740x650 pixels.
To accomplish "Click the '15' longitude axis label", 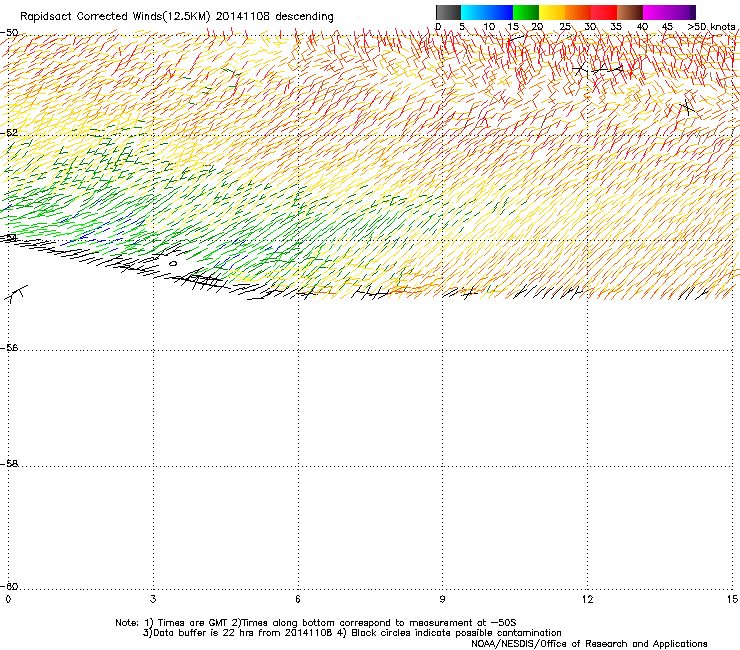I will point(732,599).
